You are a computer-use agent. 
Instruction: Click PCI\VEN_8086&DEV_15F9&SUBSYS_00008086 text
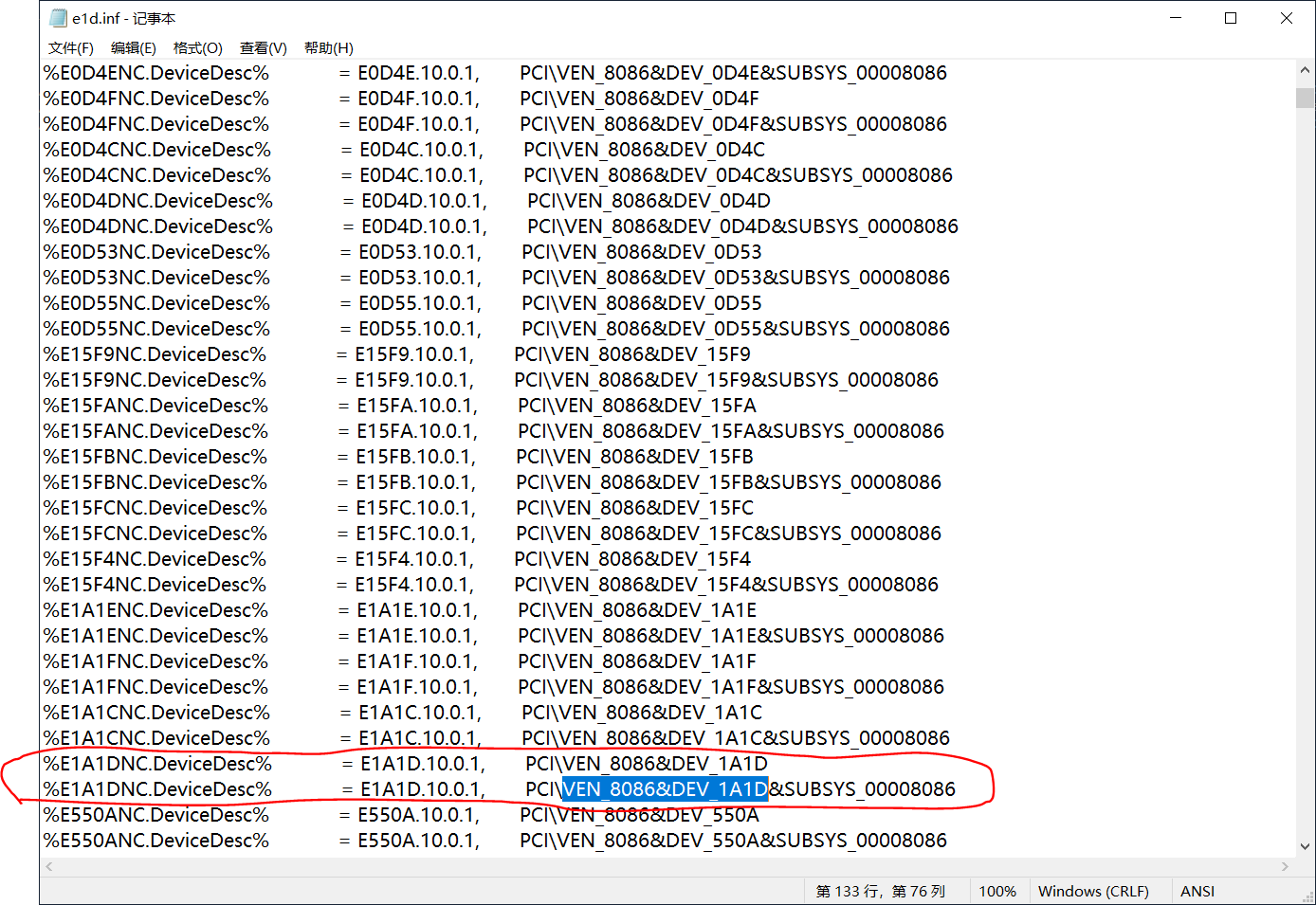point(726,380)
